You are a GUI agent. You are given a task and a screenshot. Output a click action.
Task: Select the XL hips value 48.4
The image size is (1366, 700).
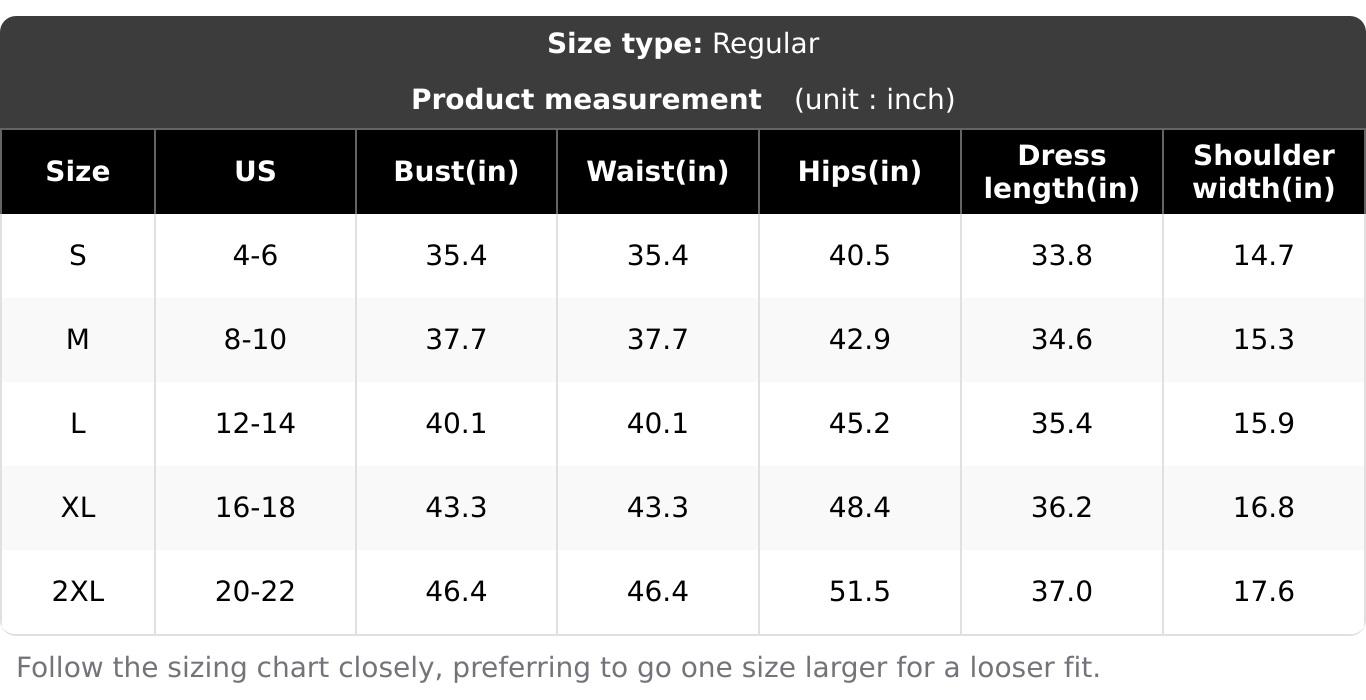(x=859, y=508)
